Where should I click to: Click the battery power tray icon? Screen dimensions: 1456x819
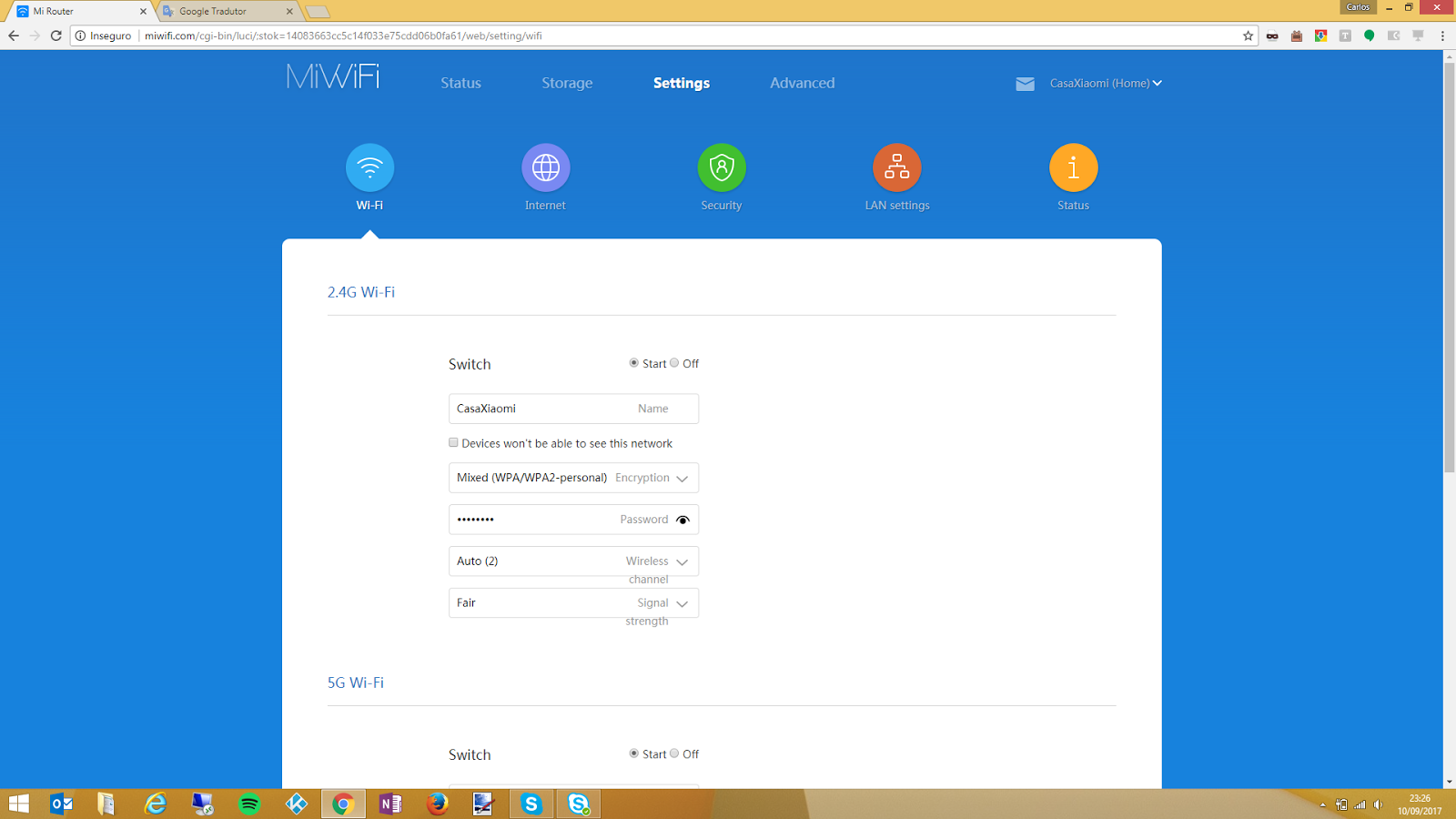click(x=1341, y=804)
